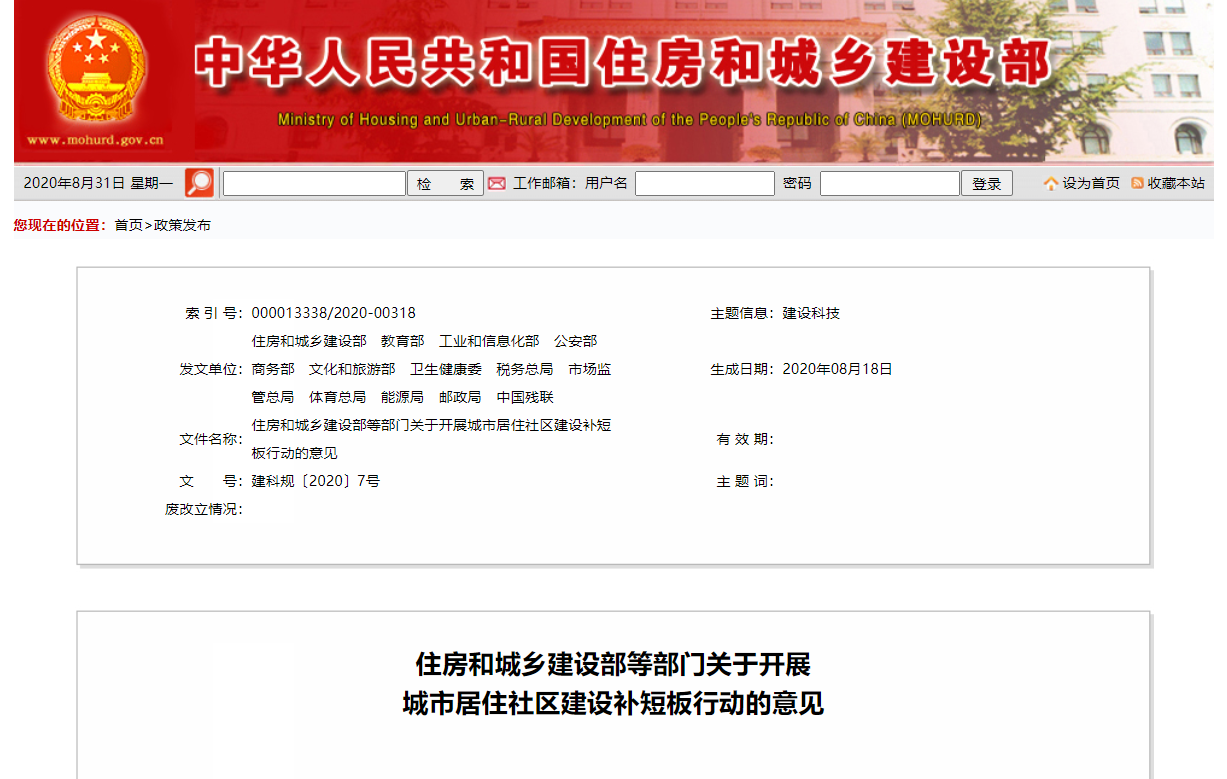The height and width of the screenshot is (779, 1227).
Task: Click the 主题词 label
Action: 745,481
